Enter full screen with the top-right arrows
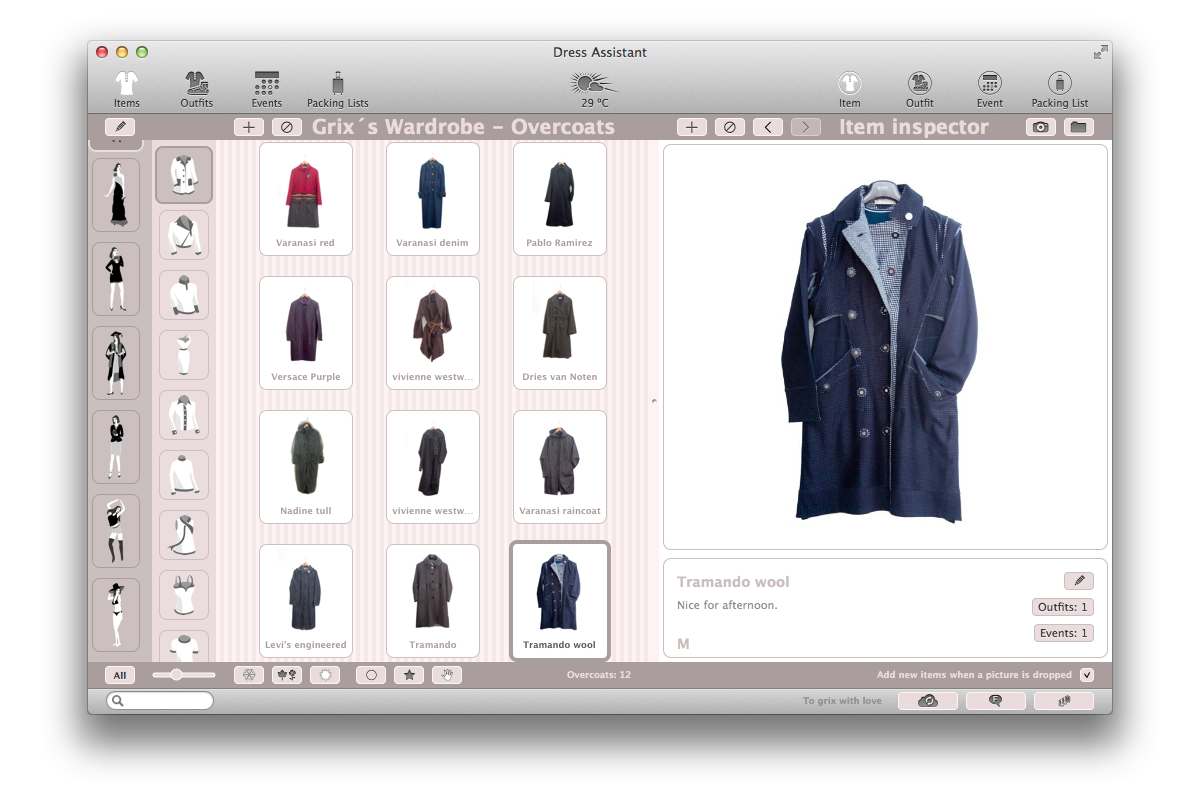This screenshot has height=800, width=1200. click(1101, 52)
